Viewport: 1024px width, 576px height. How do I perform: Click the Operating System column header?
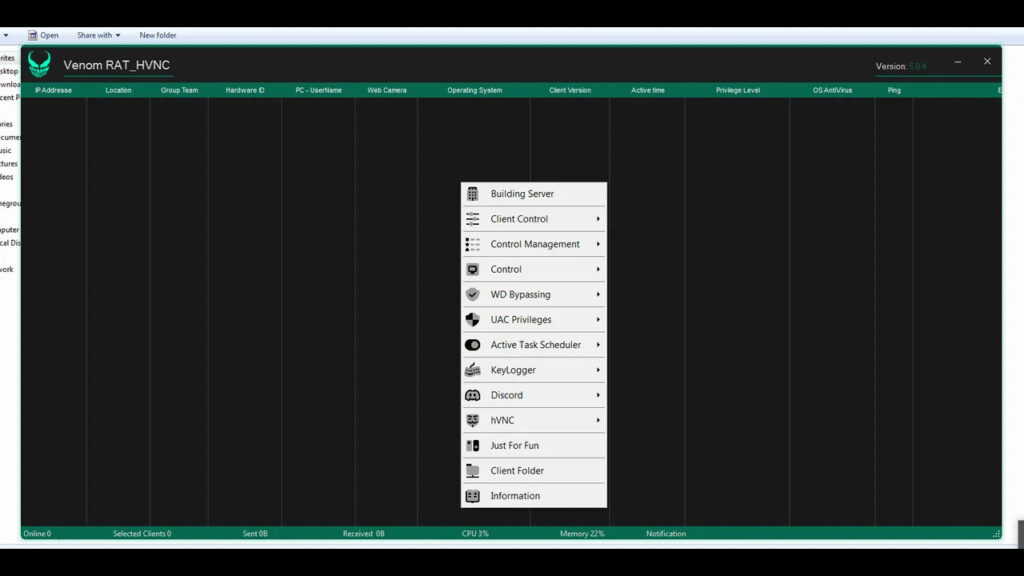tap(475, 90)
